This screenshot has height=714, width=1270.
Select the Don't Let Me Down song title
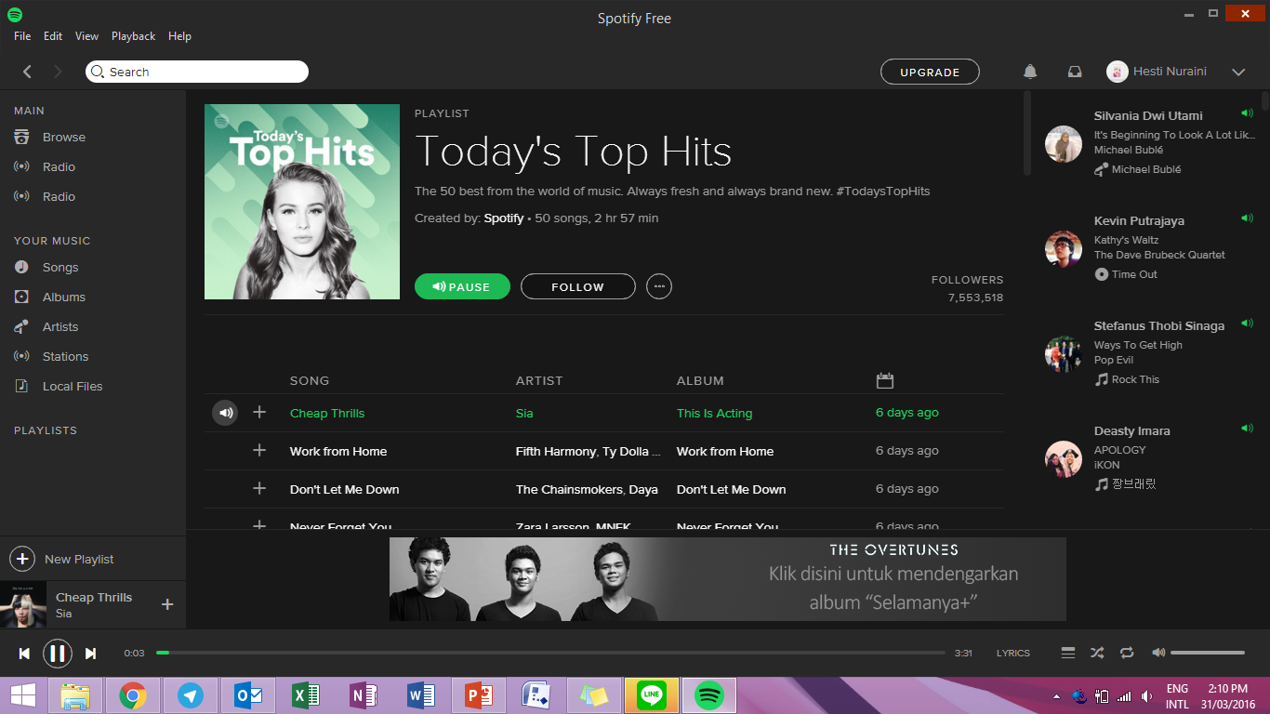pyautogui.click(x=344, y=489)
